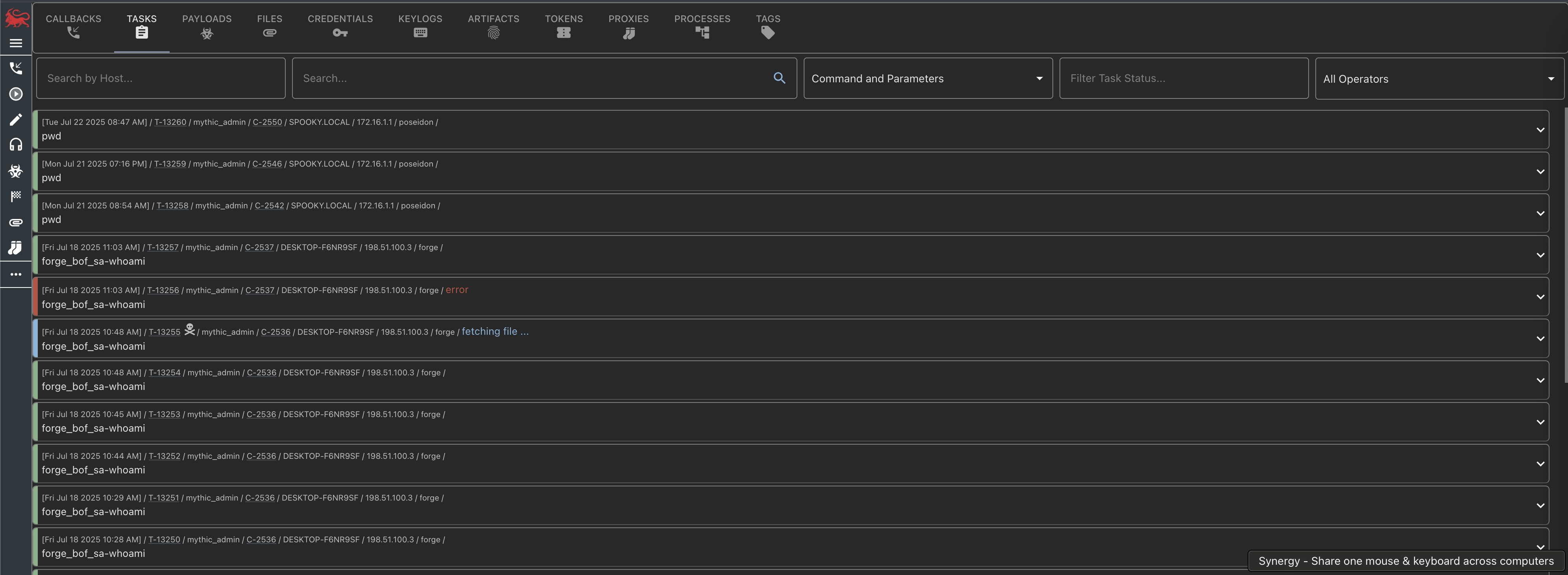
Task: Click the pencil edit sidebar icon
Action: pos(17,119)
